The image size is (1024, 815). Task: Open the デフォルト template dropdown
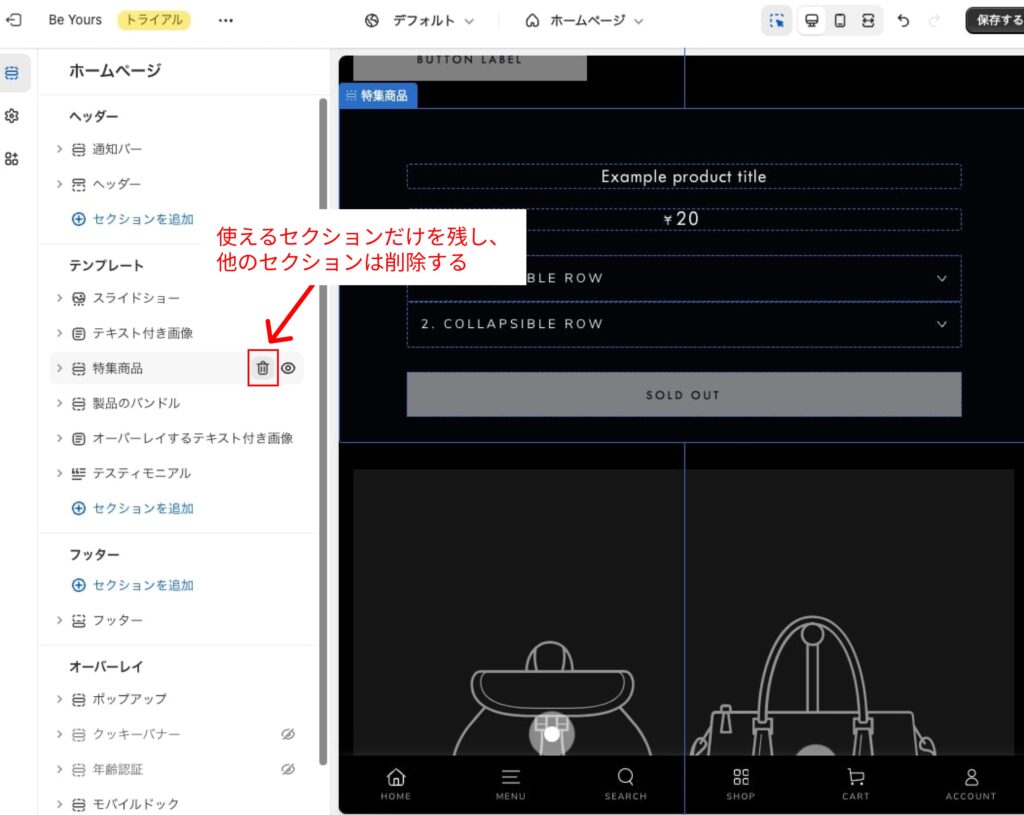click(x=420, y=20)
